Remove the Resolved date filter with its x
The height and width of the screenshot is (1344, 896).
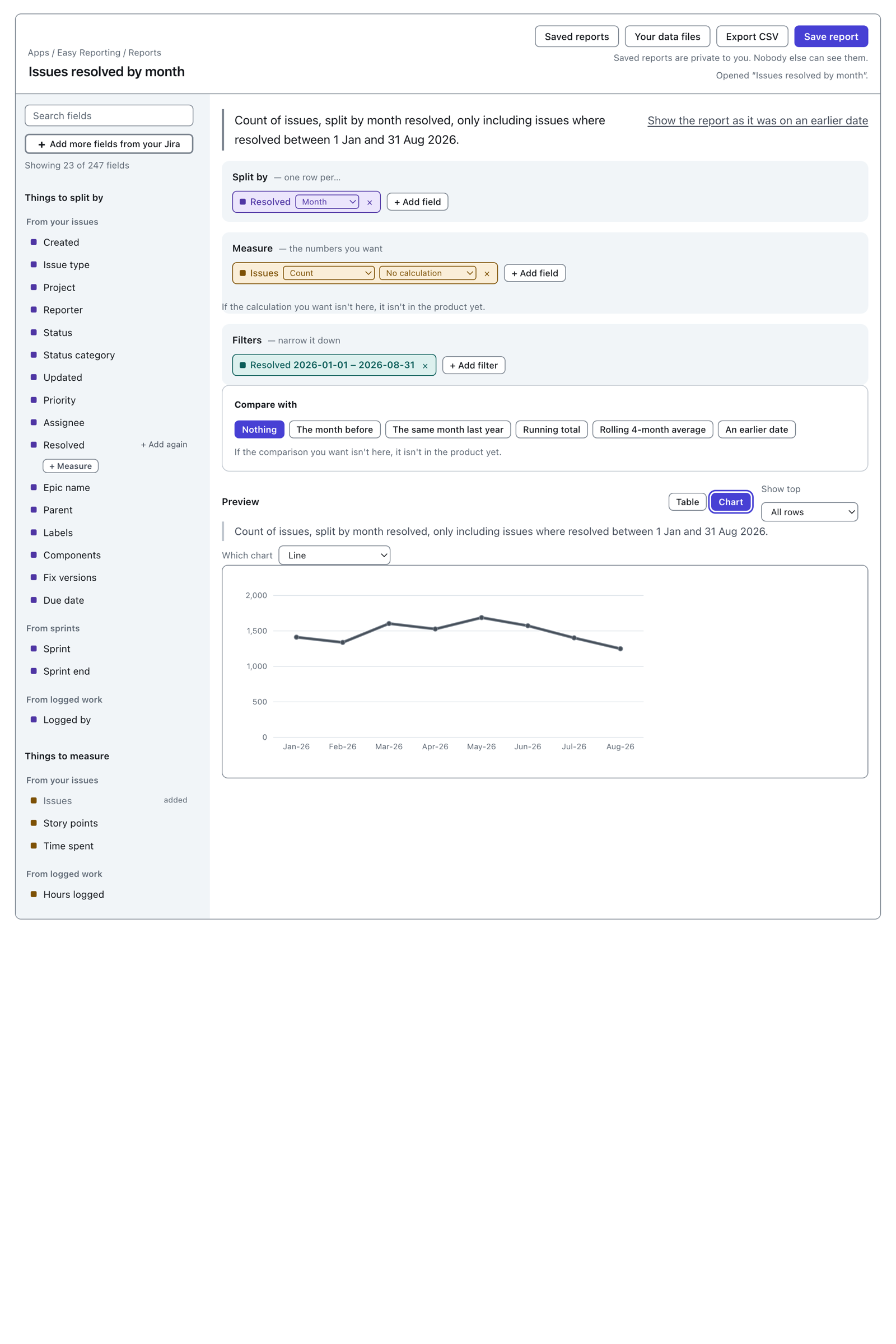425,366
